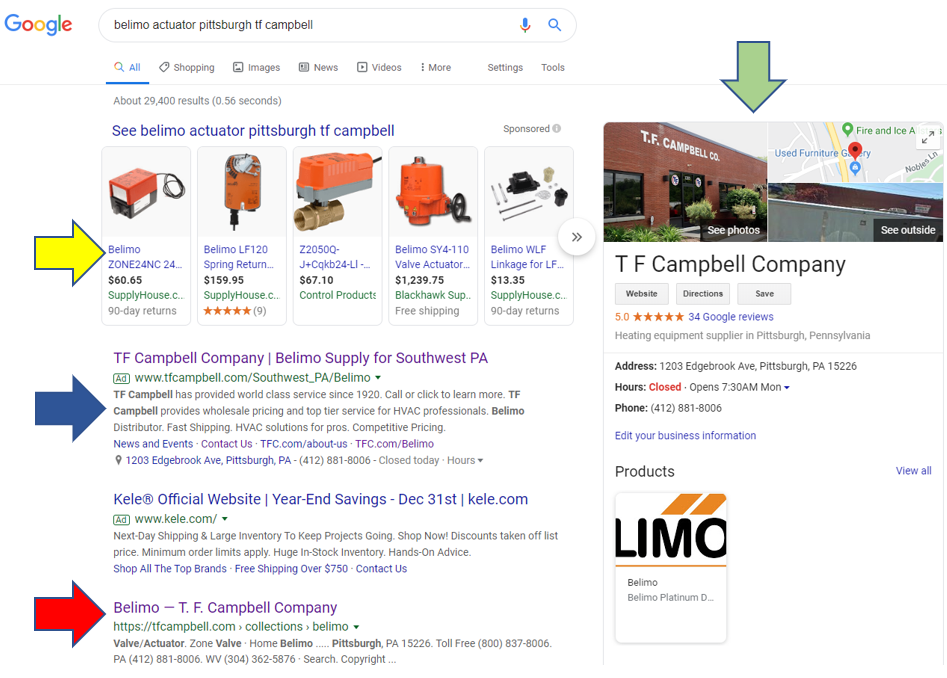
Task: Switch to the News tab
Action: pos(318,68)
